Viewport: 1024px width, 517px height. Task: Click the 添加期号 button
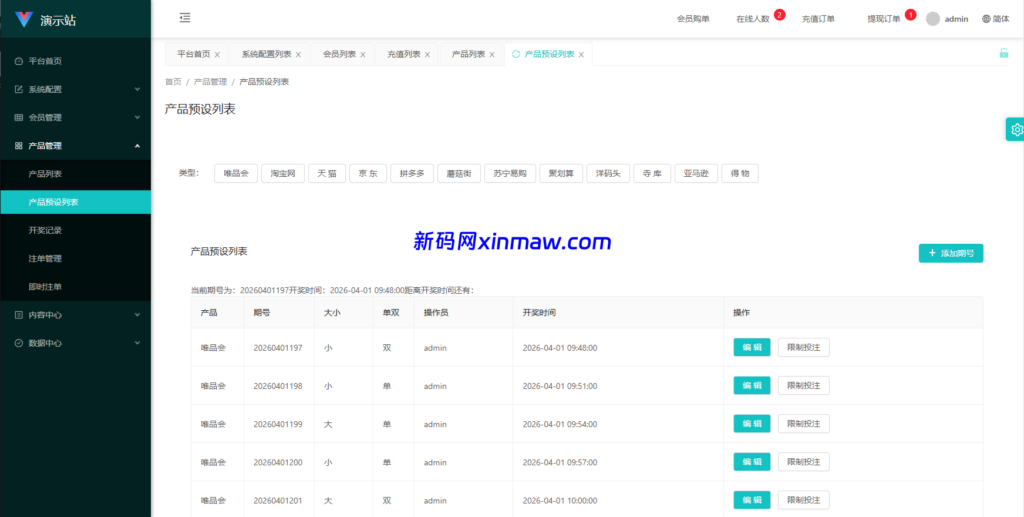(951, 253)
